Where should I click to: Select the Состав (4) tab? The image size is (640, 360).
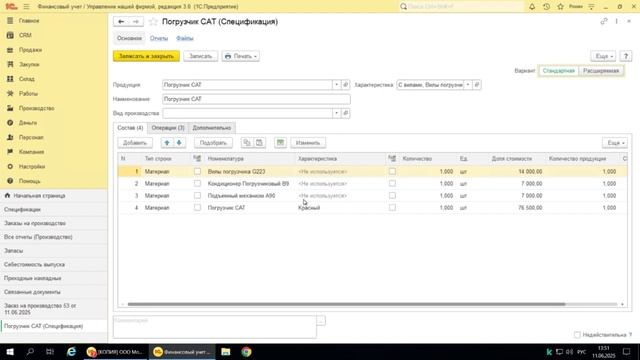(130, 128)
